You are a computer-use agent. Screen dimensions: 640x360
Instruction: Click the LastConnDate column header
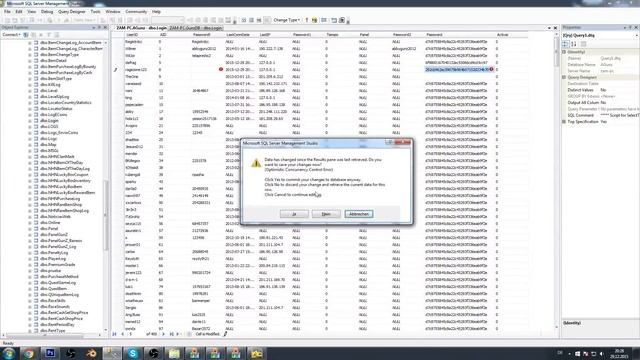(x=238, y=35)
